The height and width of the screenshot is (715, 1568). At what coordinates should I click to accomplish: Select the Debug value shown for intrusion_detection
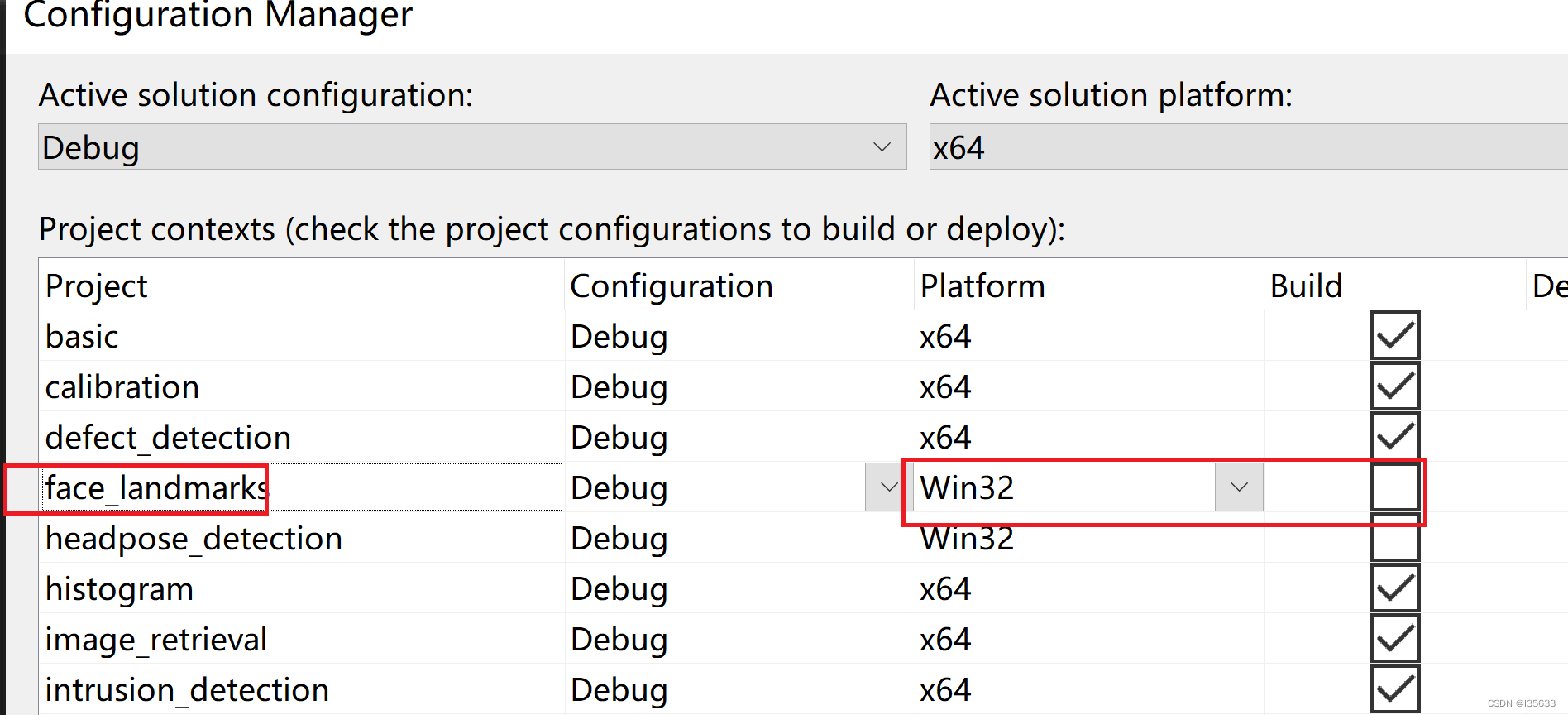tap(619, 688)
